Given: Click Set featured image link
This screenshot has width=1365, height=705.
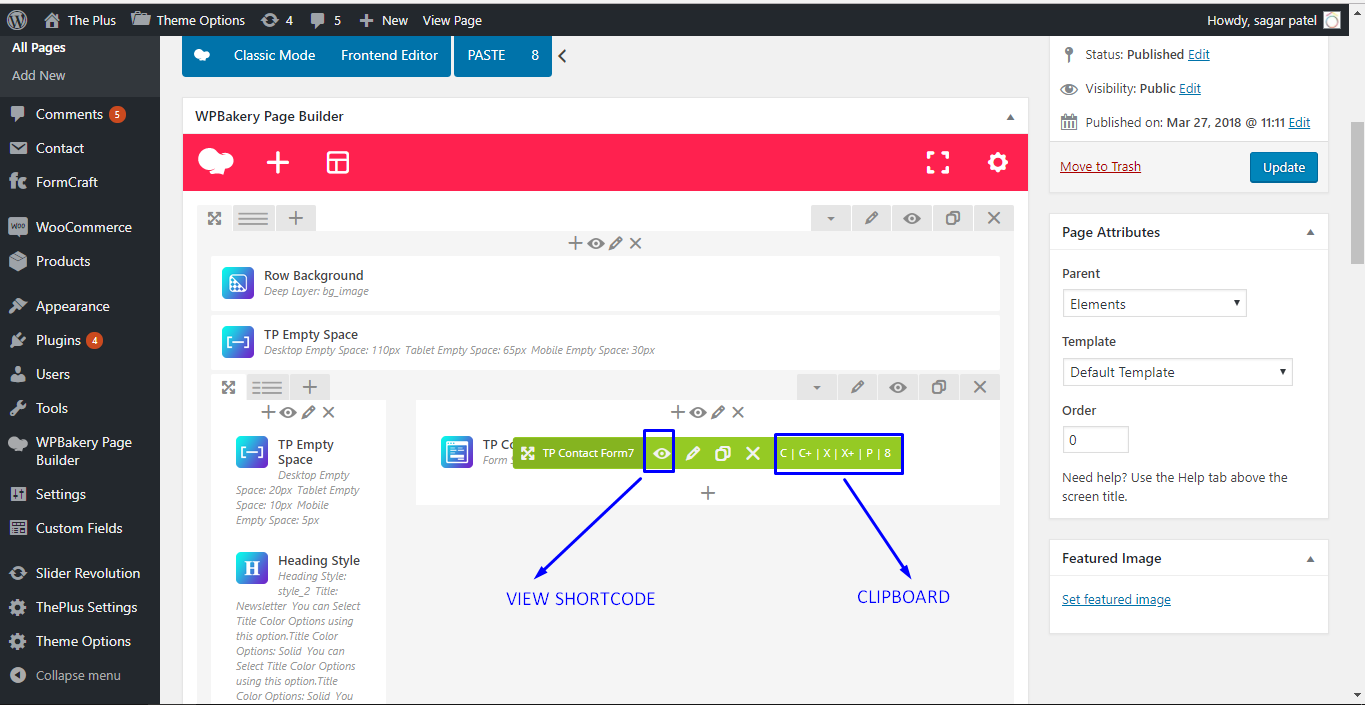Looking at the screenshot, I should click(x=1116, y=600).
